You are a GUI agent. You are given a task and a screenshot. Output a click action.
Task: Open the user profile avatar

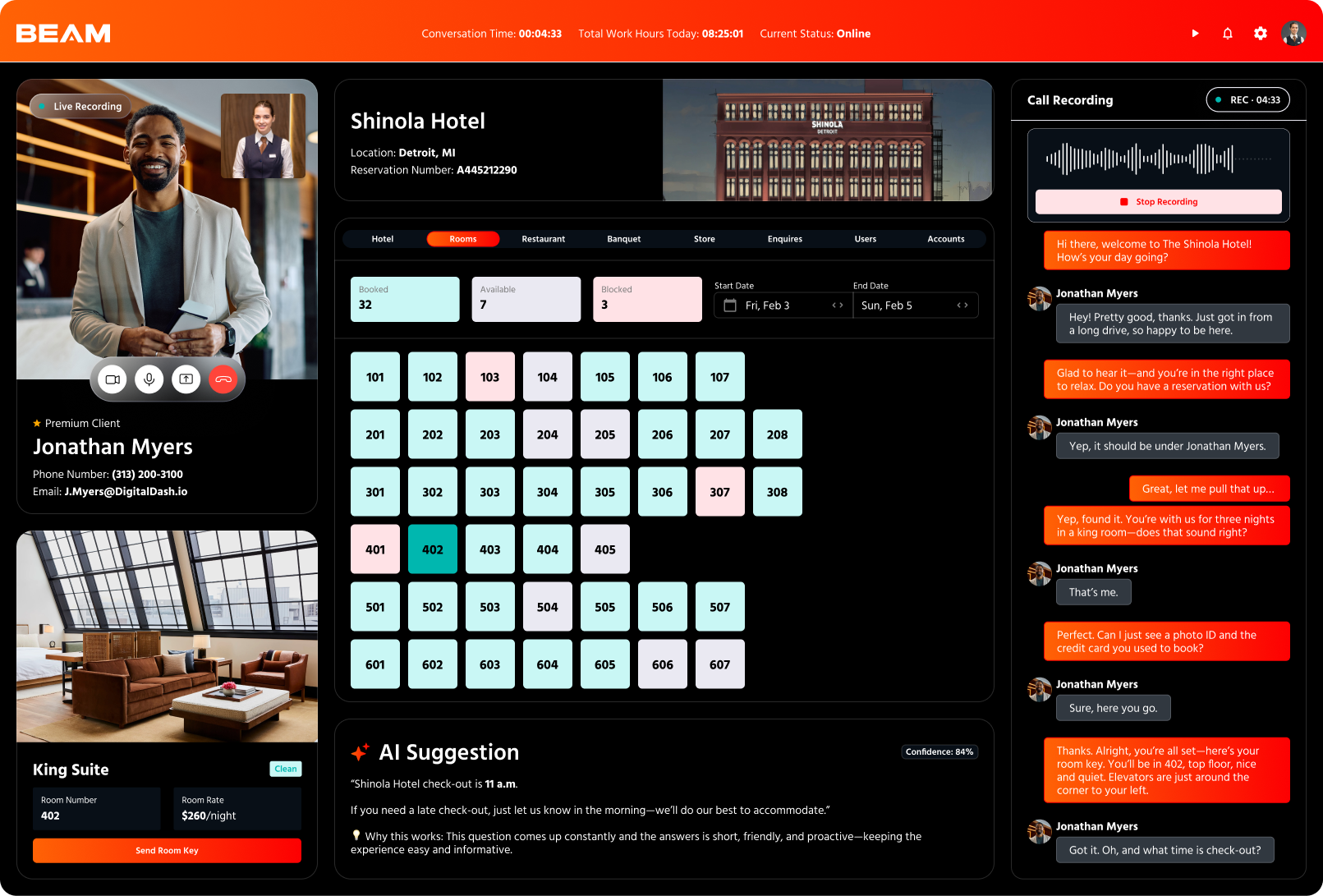(1294, 34)
